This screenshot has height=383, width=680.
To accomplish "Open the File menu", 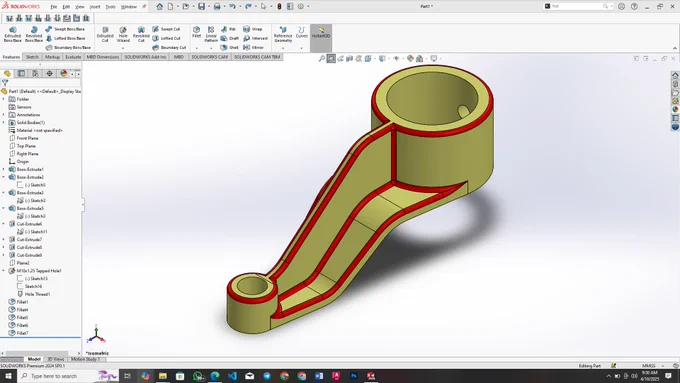I will pyautogui.click(x=53, y=7).
